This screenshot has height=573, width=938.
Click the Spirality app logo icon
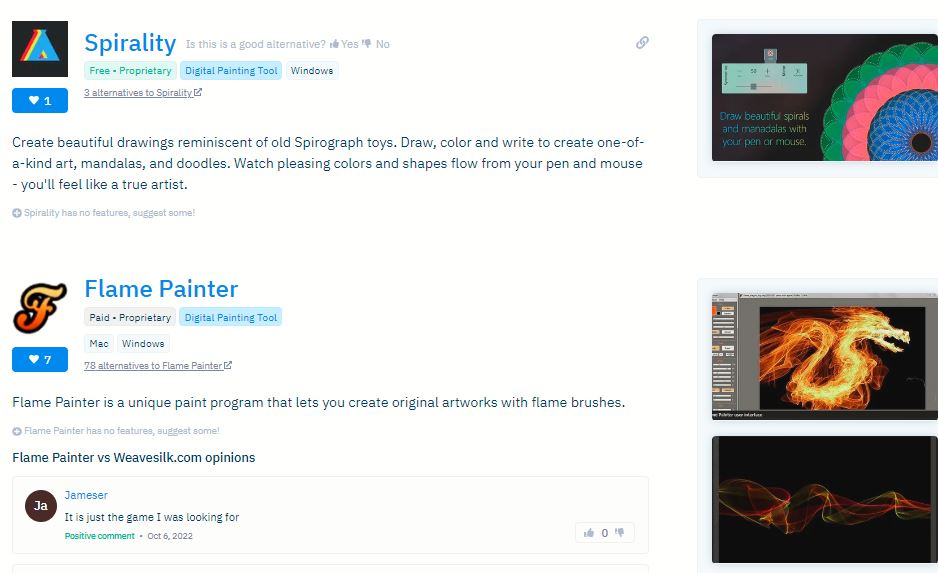coord(40,49)
